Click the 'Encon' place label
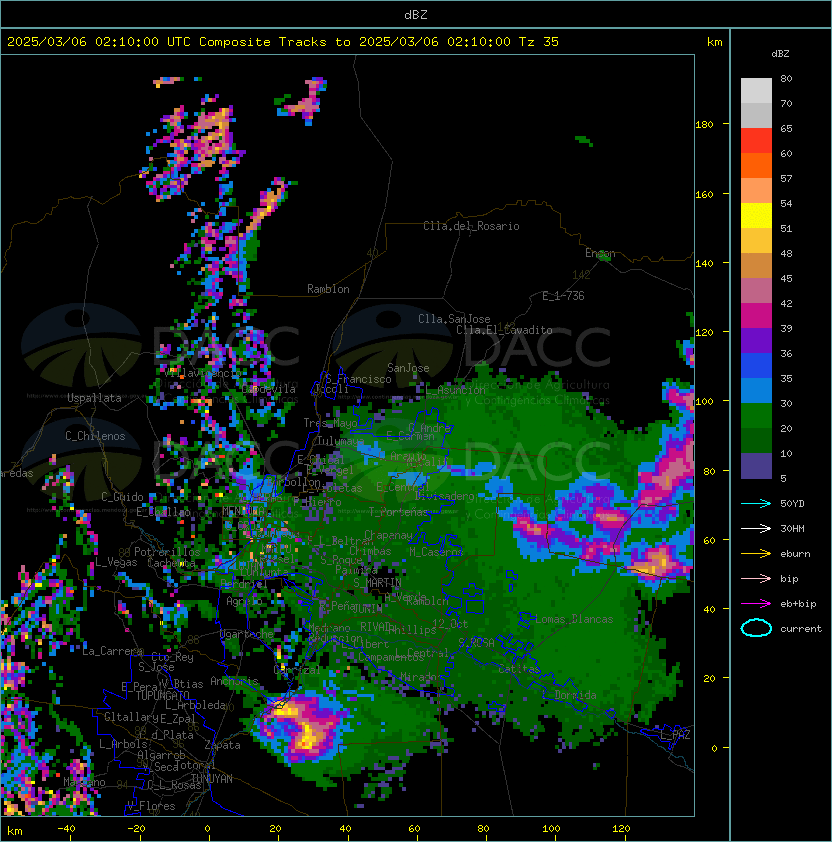The image size is (832, 842). click(600, 253)
